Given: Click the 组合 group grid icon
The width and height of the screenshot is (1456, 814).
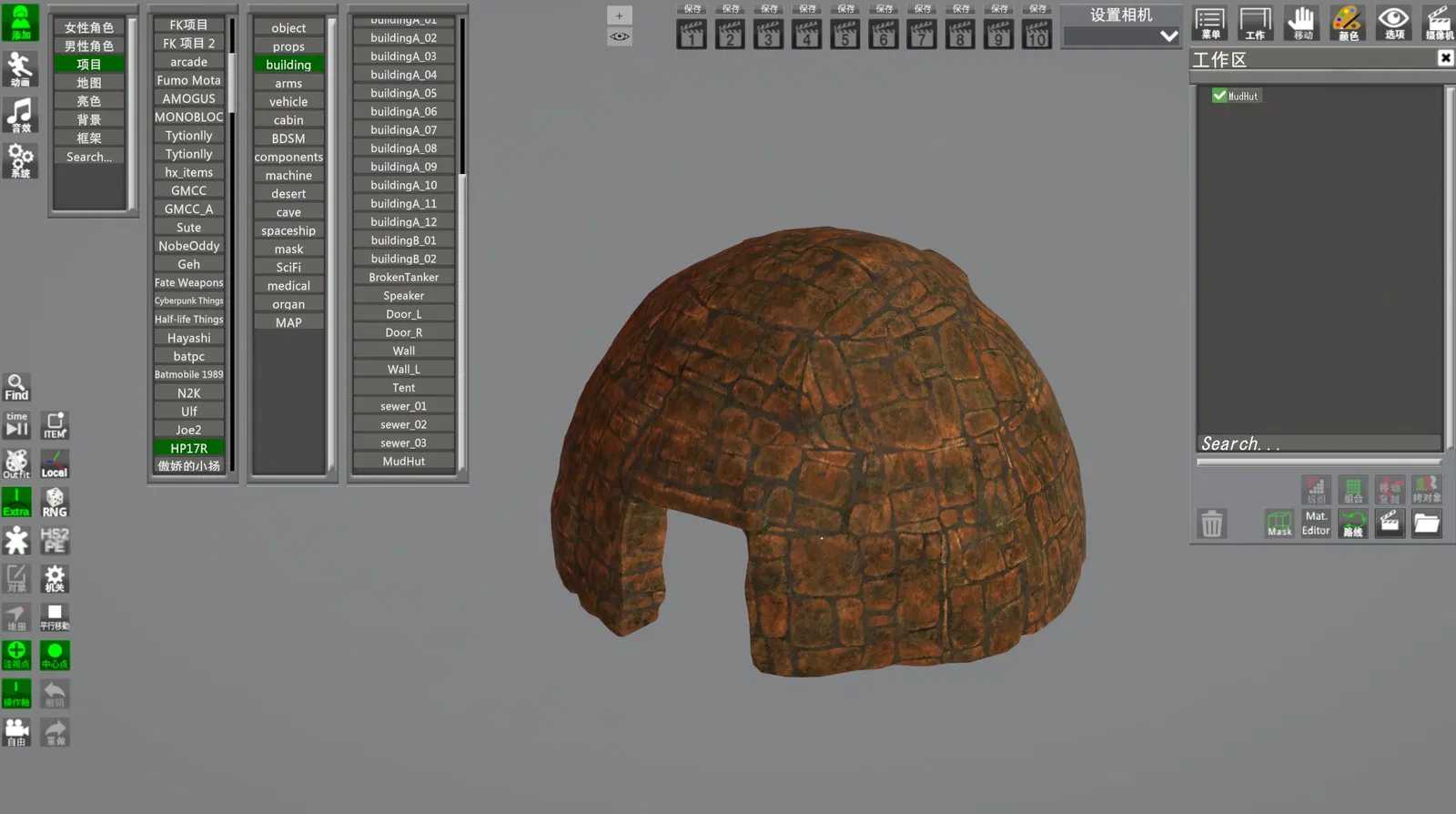Looking at the screenshot, I should click(x=1353, y=489).
